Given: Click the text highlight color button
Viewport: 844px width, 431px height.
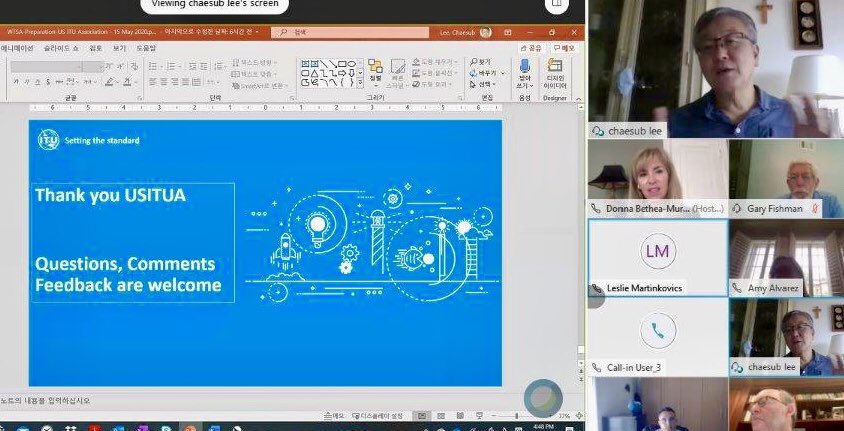Looking at the screenshot, I should 110,82.
